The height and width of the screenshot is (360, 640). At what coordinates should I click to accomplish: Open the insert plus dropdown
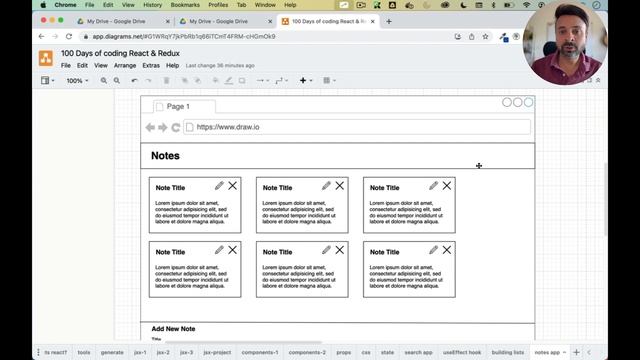click(306, 81)
